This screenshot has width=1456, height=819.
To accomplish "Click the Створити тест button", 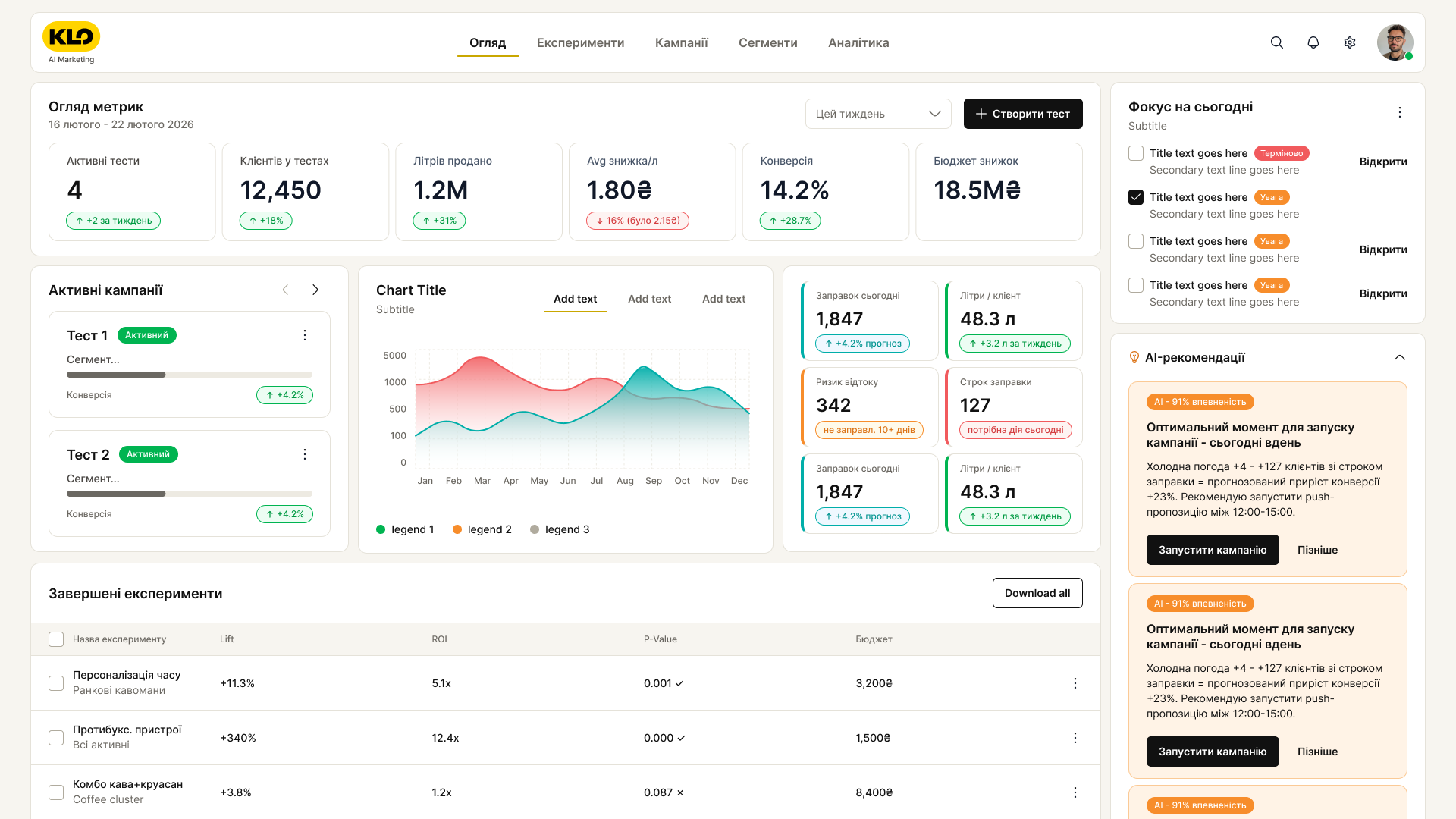I will 1023,114.
